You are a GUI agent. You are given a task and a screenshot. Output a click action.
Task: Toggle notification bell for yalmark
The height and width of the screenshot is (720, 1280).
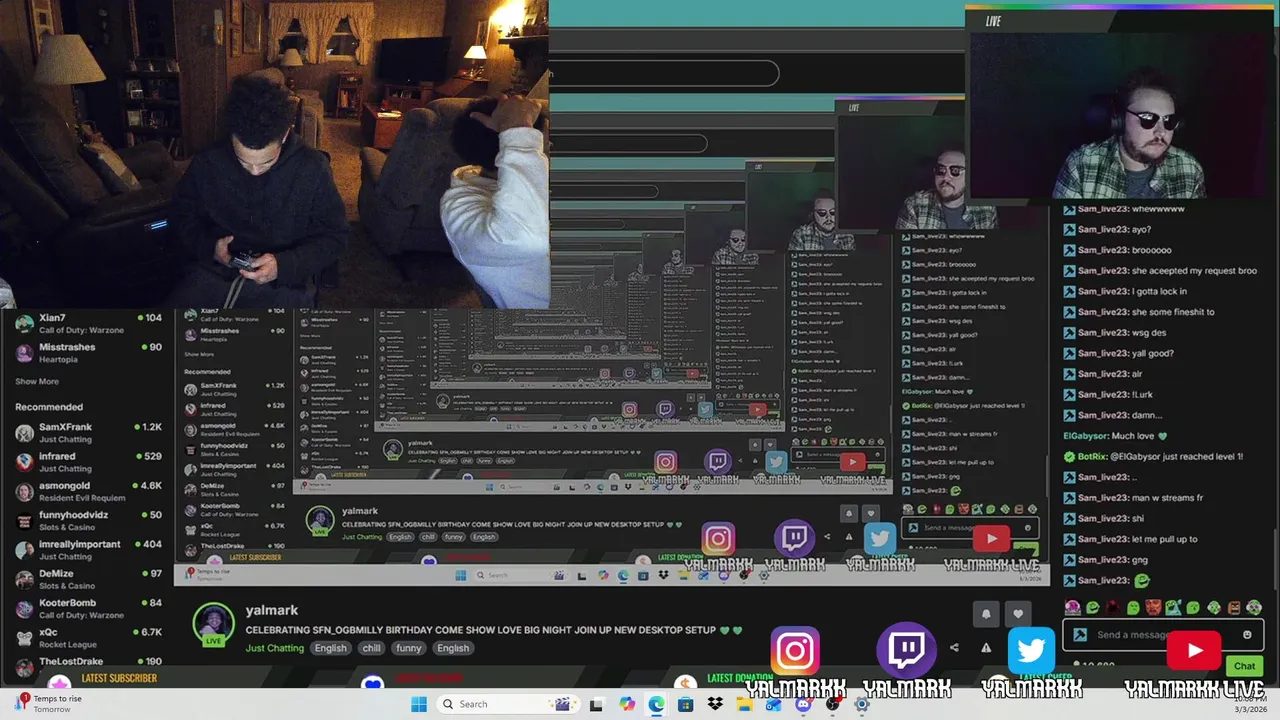point(986,614)
